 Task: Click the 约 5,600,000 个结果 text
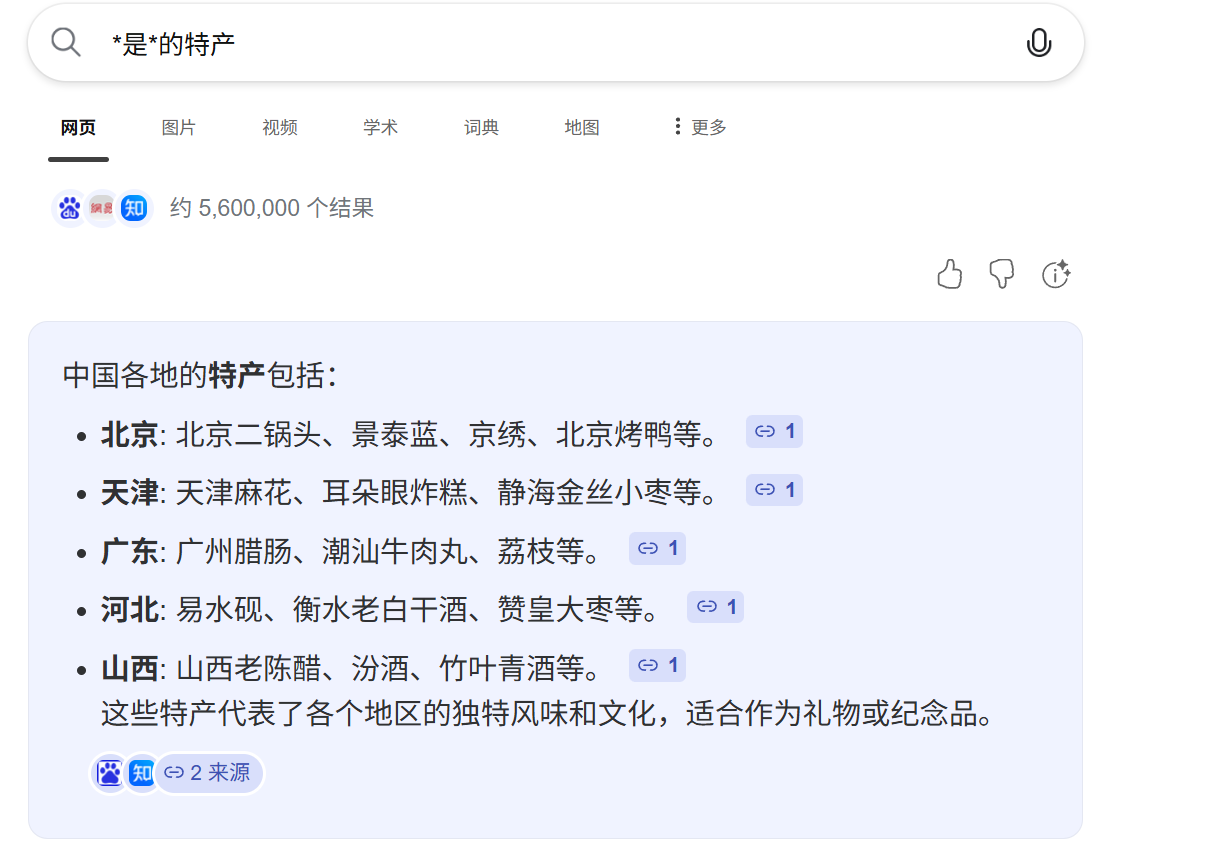[x=272, y=208]
